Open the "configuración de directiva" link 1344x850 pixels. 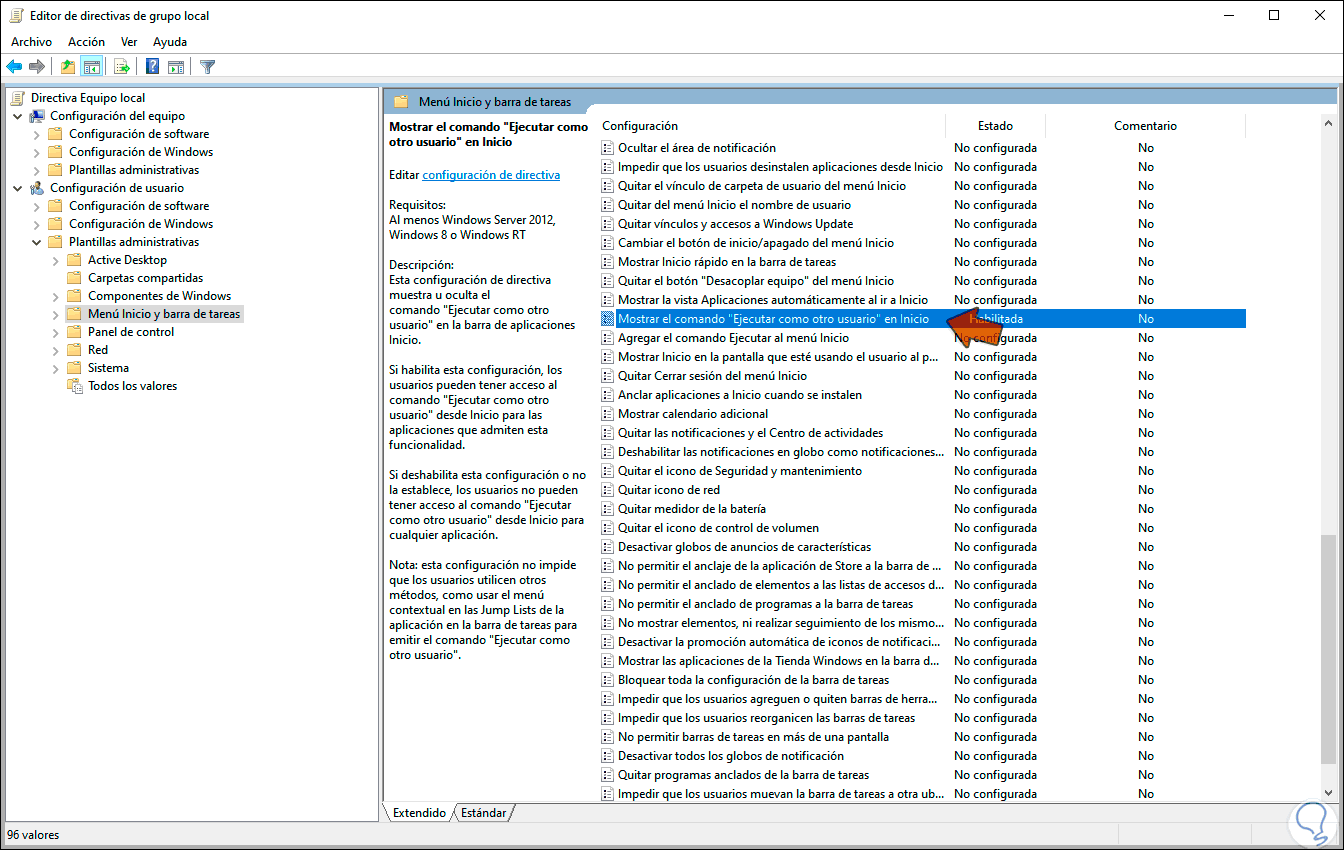click(x=491, y=175)
